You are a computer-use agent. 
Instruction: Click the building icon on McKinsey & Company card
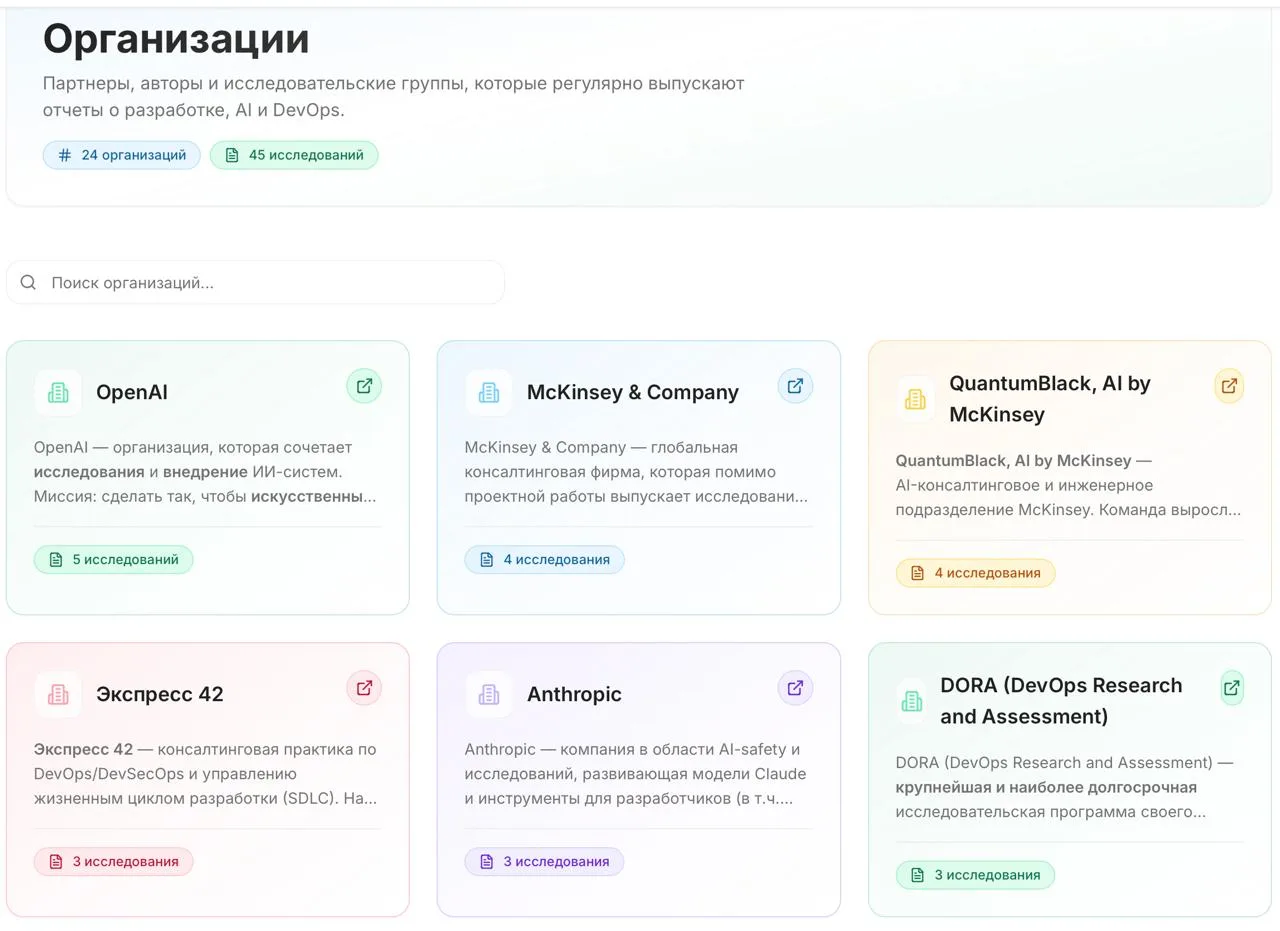(x=489, y=393)
